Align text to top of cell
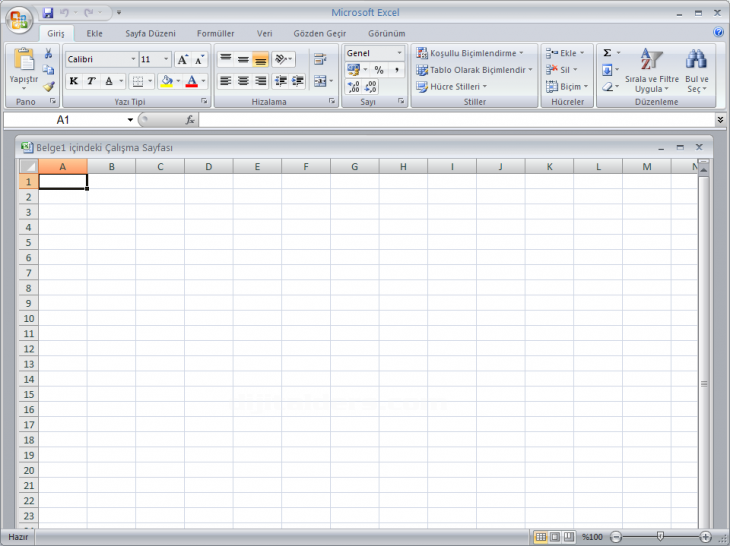Viewport: 730px width, 546px height. click(225, 59)
